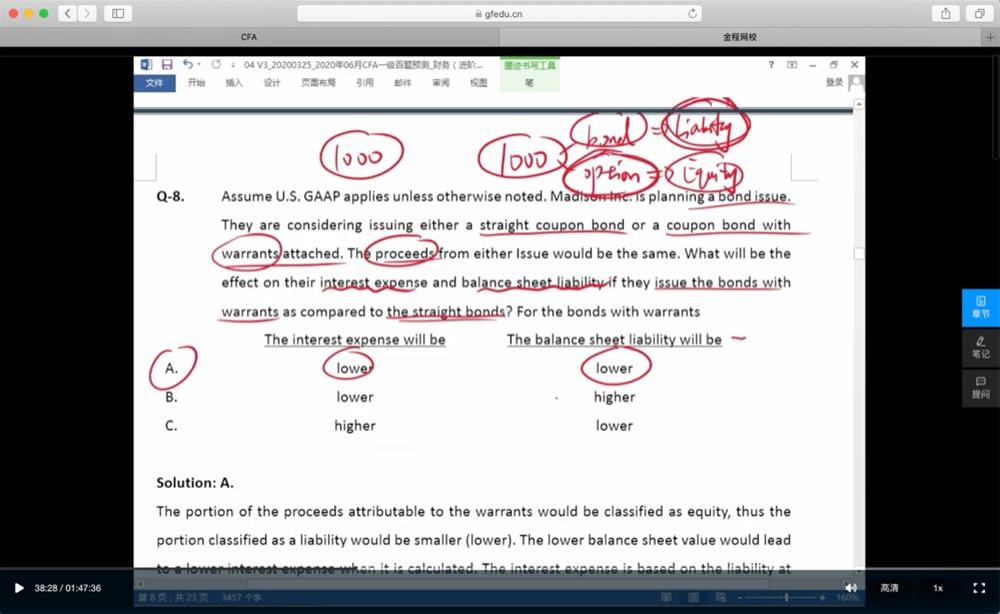Go back in Safari history
Screen dimensions: 1000x614
click(x=68, y=13)
